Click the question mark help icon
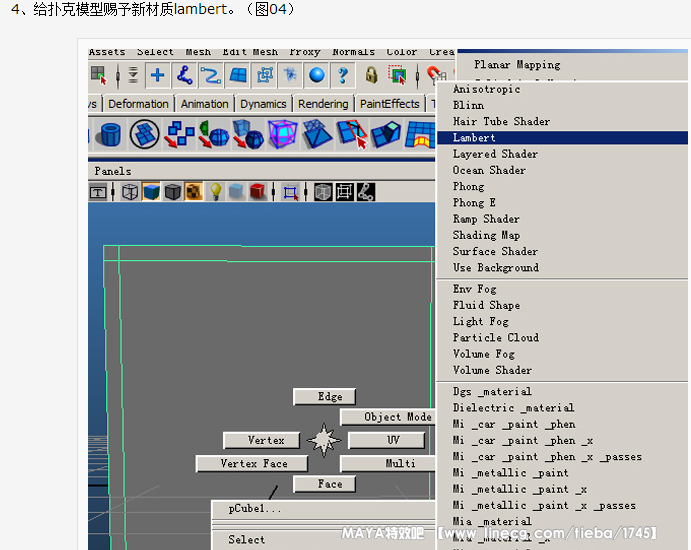This screenshot has height=550, width=691. point(343,75)
